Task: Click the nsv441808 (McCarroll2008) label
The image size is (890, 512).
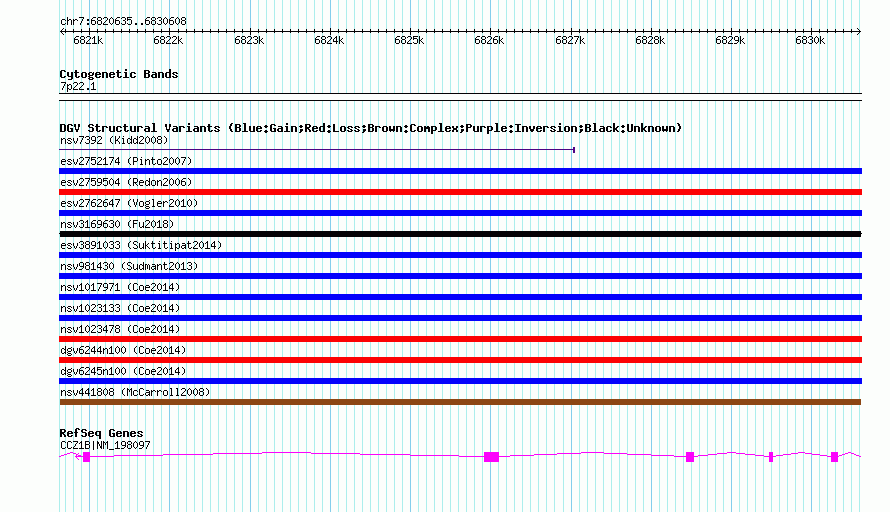Action: point(135,392)
